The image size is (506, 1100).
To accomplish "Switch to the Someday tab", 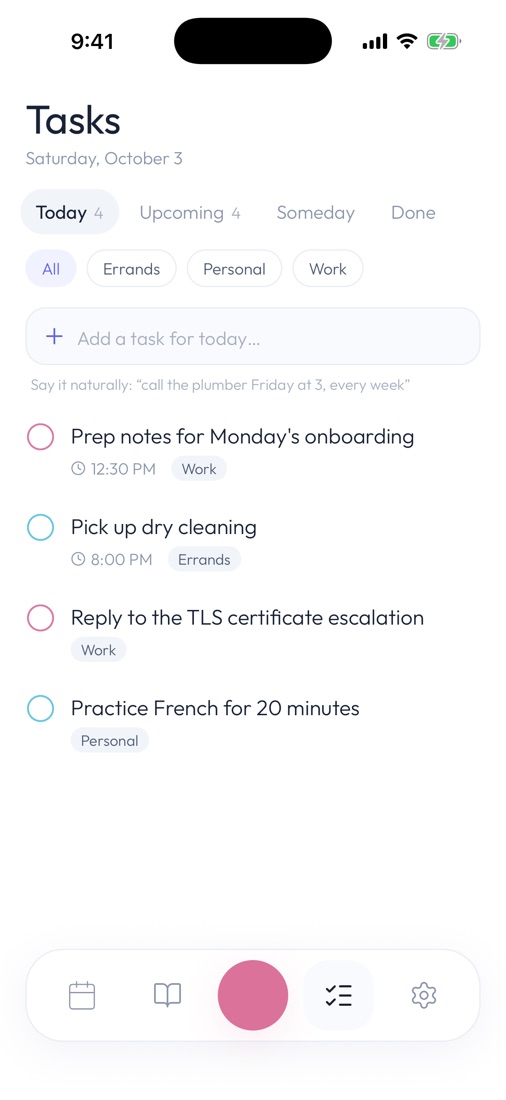I will click(x=315, y=213).
